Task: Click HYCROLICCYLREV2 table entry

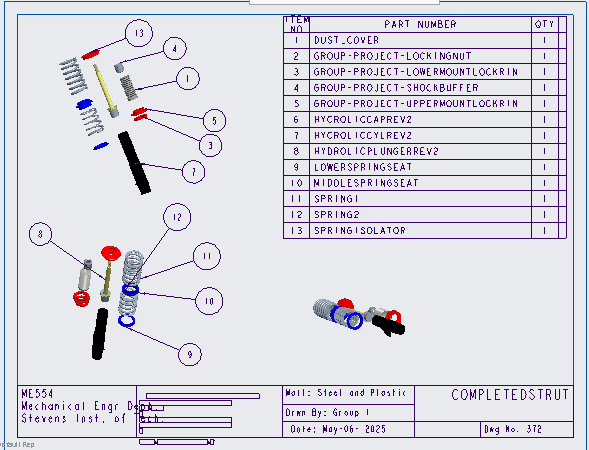Action: pos(420,135)
